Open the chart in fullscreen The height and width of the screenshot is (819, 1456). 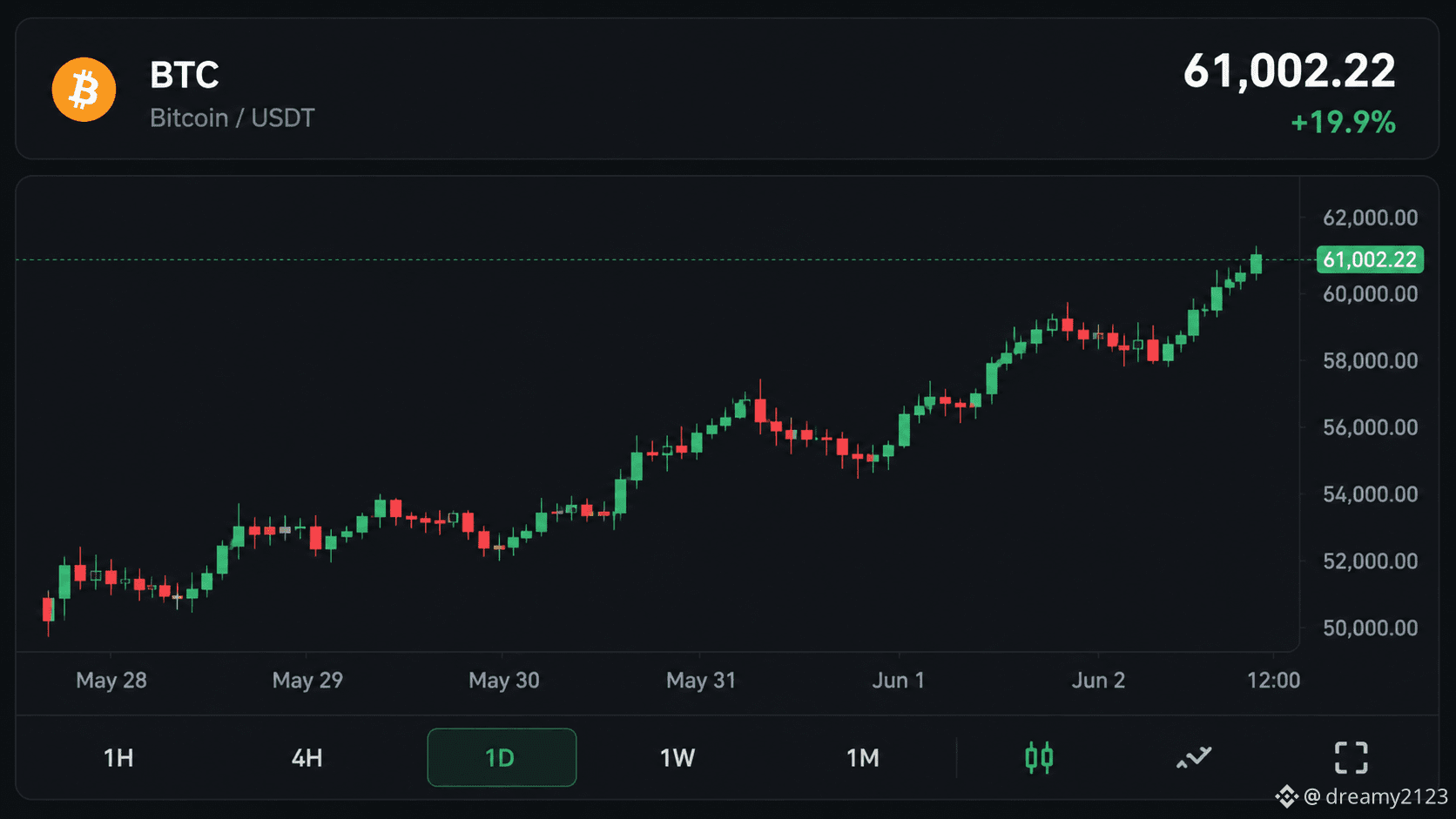tap(1351, 757)
